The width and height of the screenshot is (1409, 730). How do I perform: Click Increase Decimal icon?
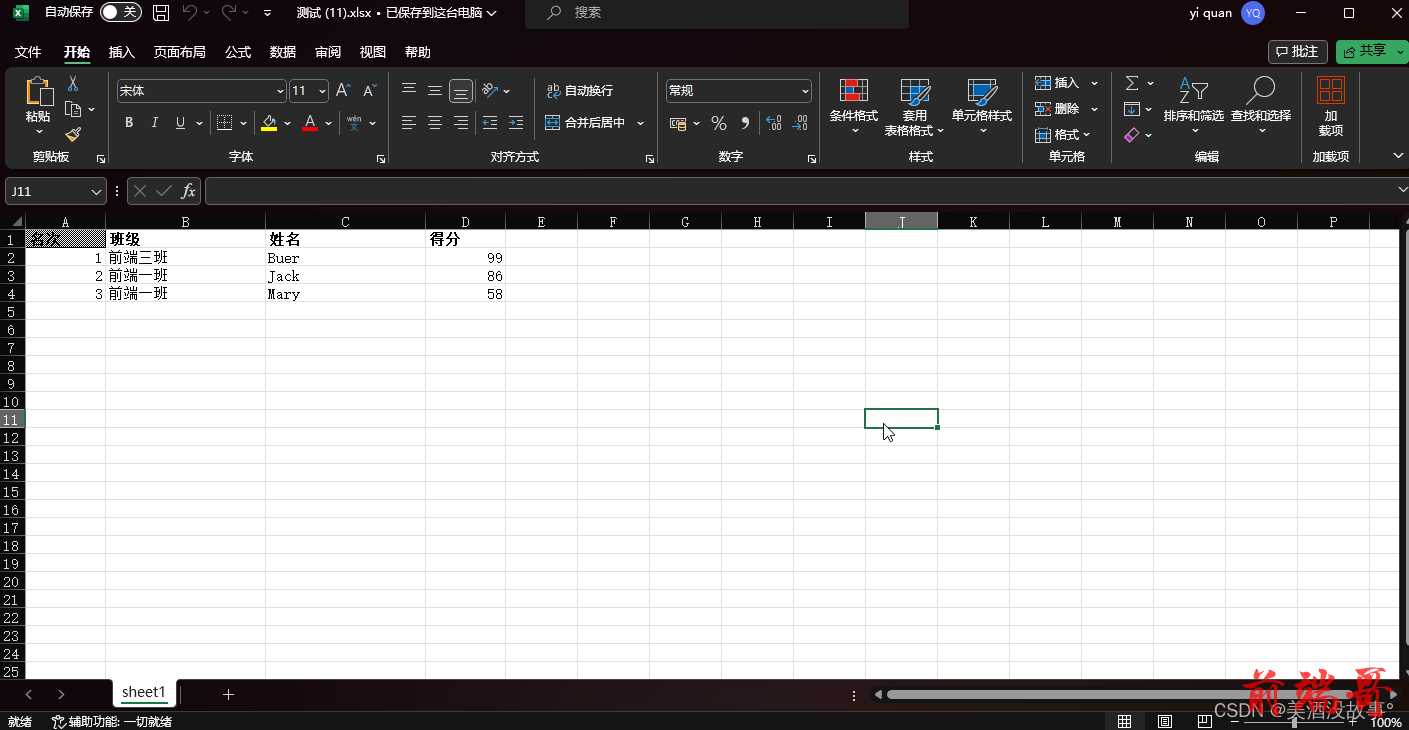pyautogui.click(x=773, y=123)
